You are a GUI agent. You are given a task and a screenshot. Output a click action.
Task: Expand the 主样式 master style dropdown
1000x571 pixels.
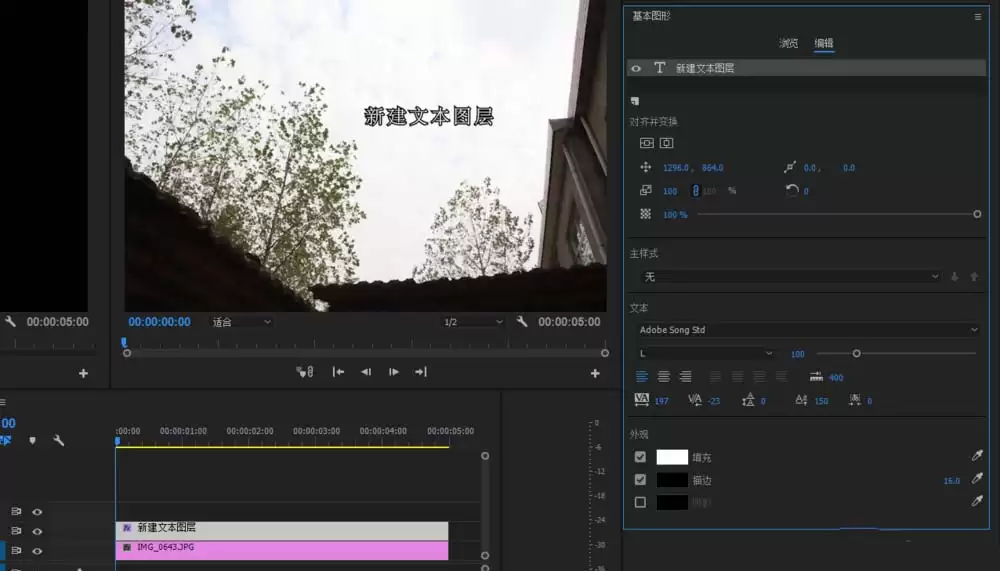click(790, 276)
